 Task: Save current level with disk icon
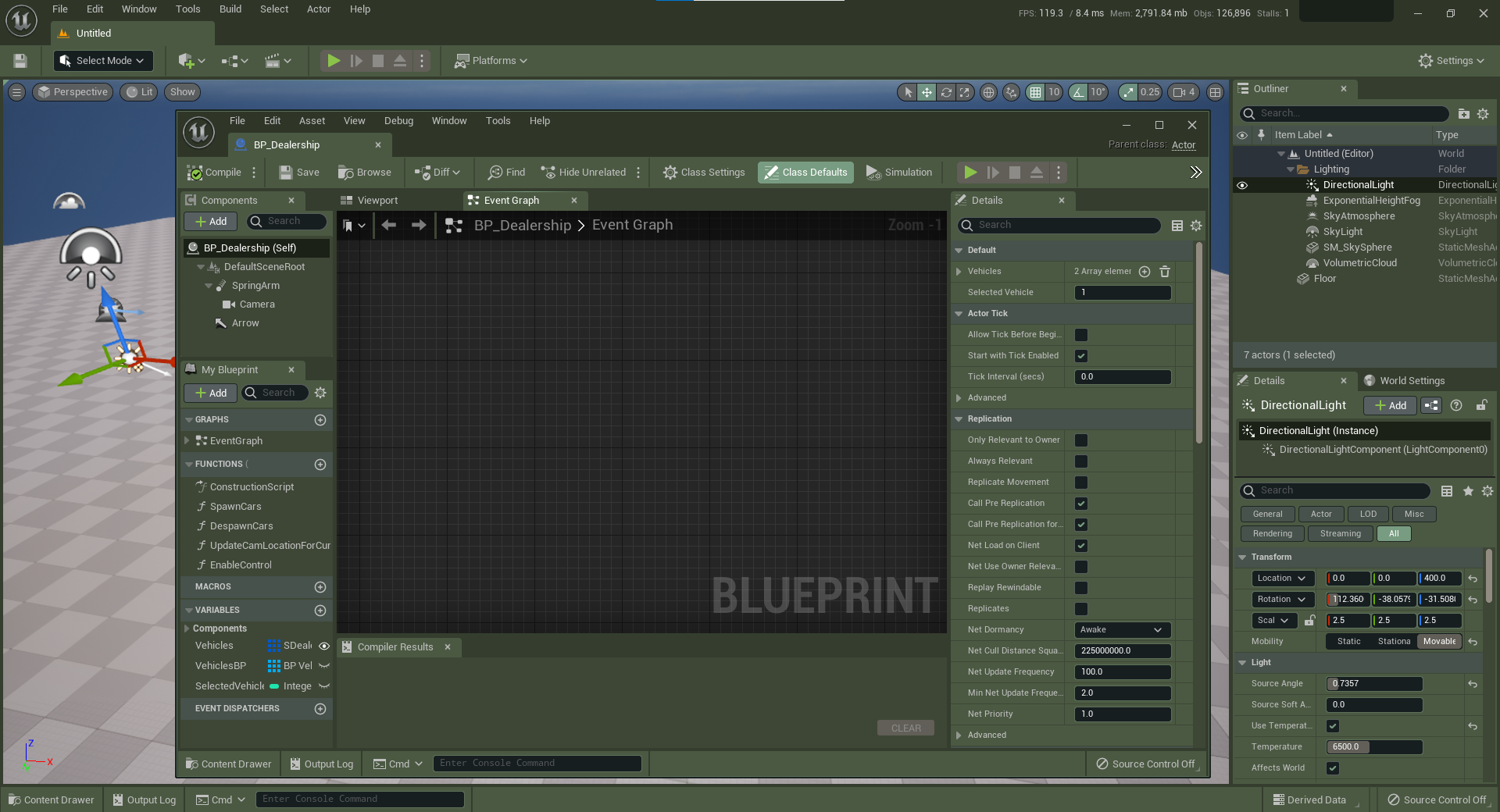coord(20,61)
